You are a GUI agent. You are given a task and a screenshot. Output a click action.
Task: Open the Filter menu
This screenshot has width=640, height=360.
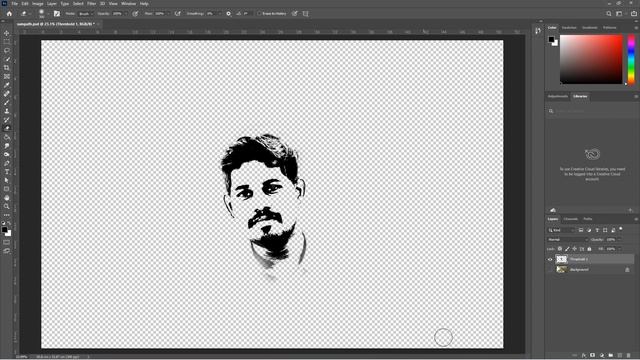click(x=91, y=4)
